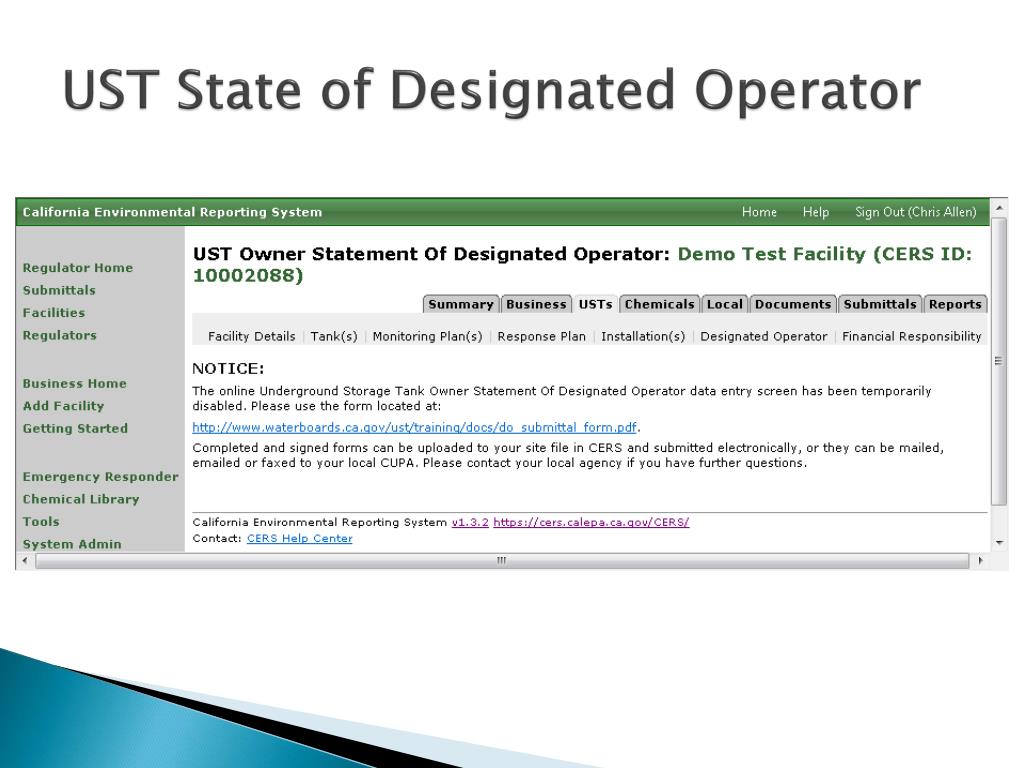Open System Admin sidebar link
Screen dimensions: 1024x768
72,544
